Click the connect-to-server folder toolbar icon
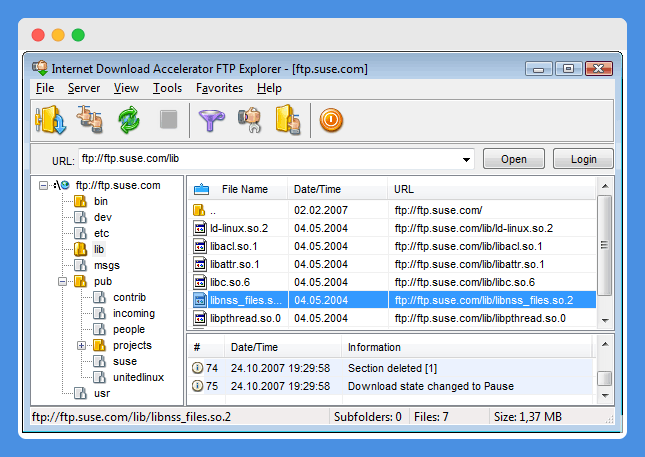 50,120
